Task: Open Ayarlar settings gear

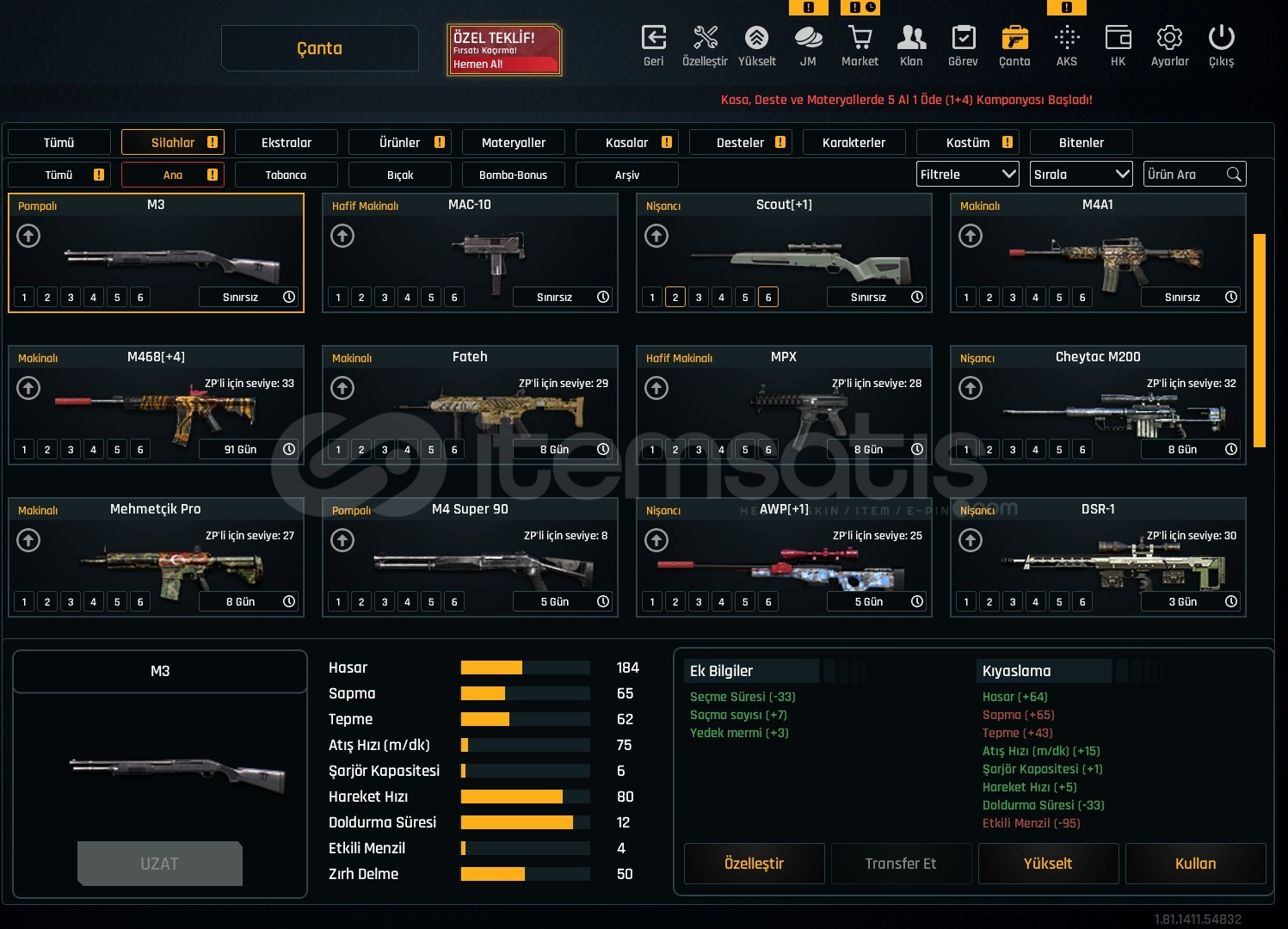Action: coord(1169,38)
